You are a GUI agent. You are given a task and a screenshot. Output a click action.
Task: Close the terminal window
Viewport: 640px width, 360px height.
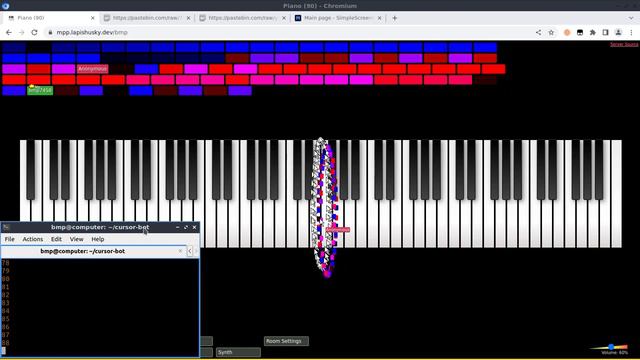coord(195,227)
